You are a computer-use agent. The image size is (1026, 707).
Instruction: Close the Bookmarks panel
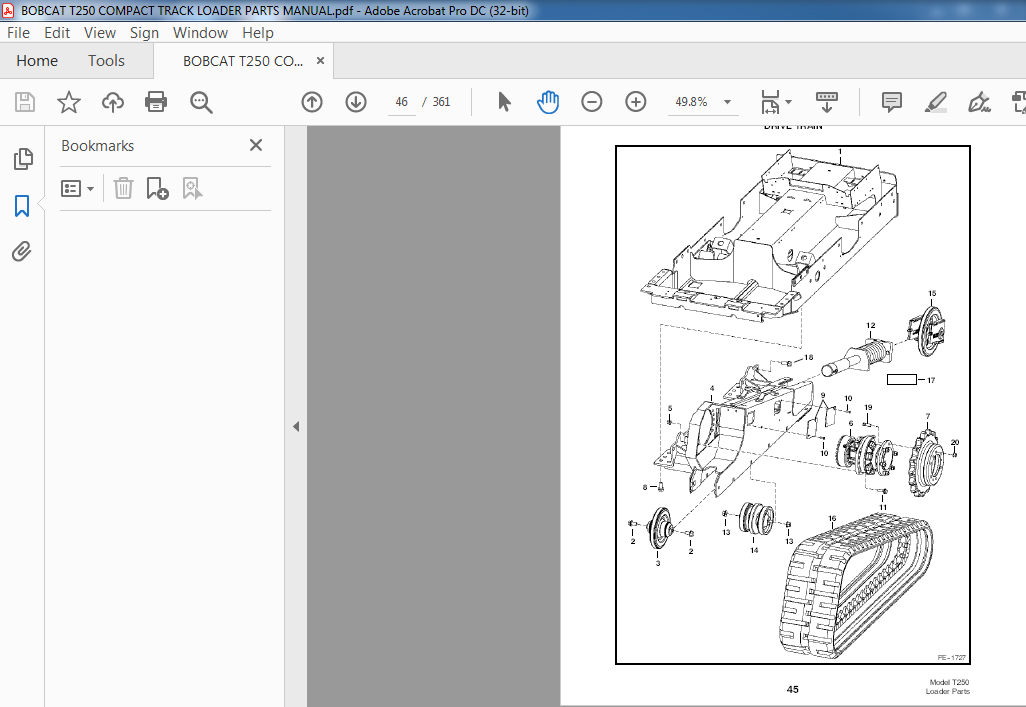pos(256,145)
